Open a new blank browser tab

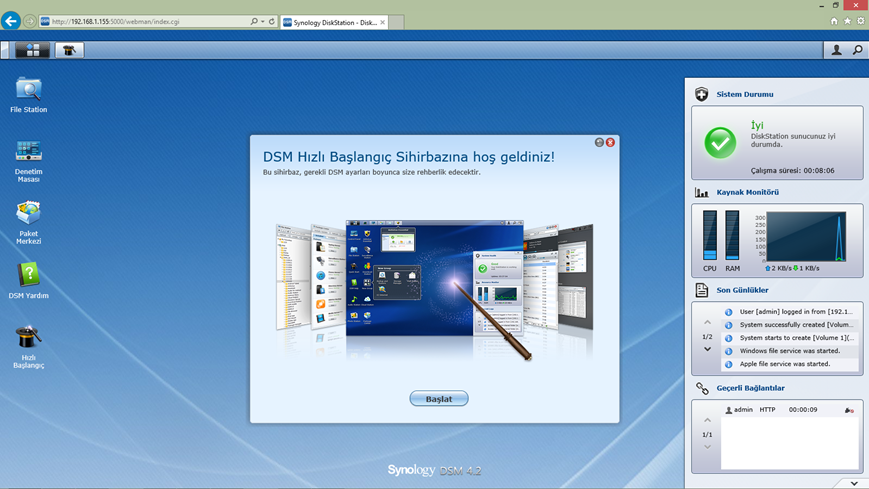[x=396, y=22]
